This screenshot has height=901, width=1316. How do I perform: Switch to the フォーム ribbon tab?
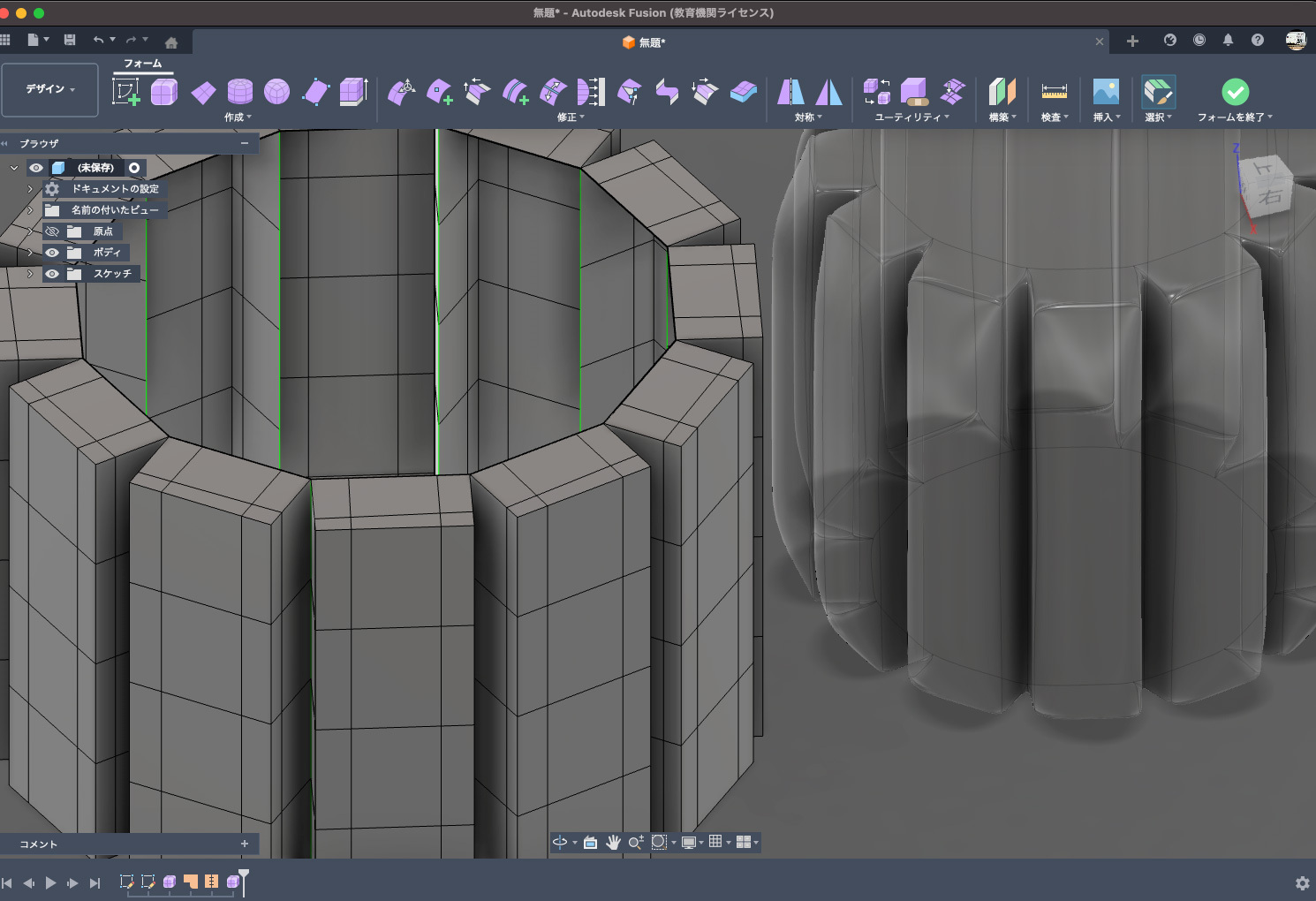(142, 64)
